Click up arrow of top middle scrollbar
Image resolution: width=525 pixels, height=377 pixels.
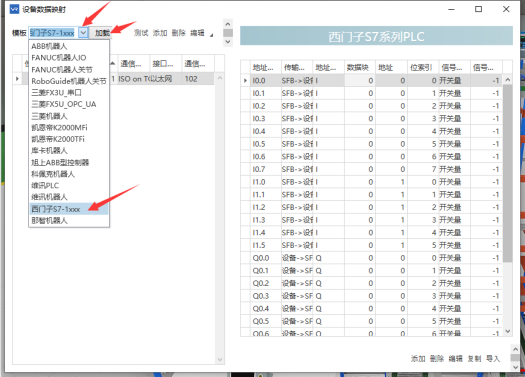228,24
